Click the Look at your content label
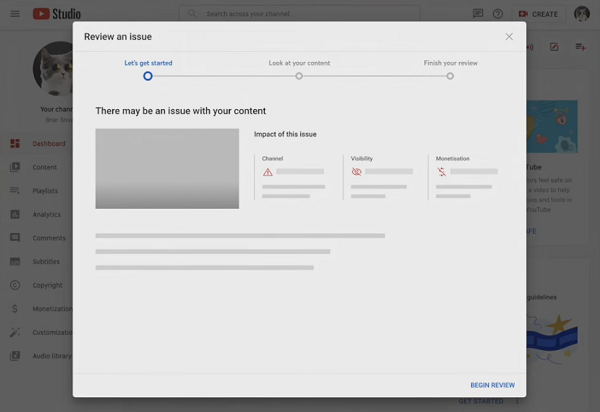 pos(299,63)
